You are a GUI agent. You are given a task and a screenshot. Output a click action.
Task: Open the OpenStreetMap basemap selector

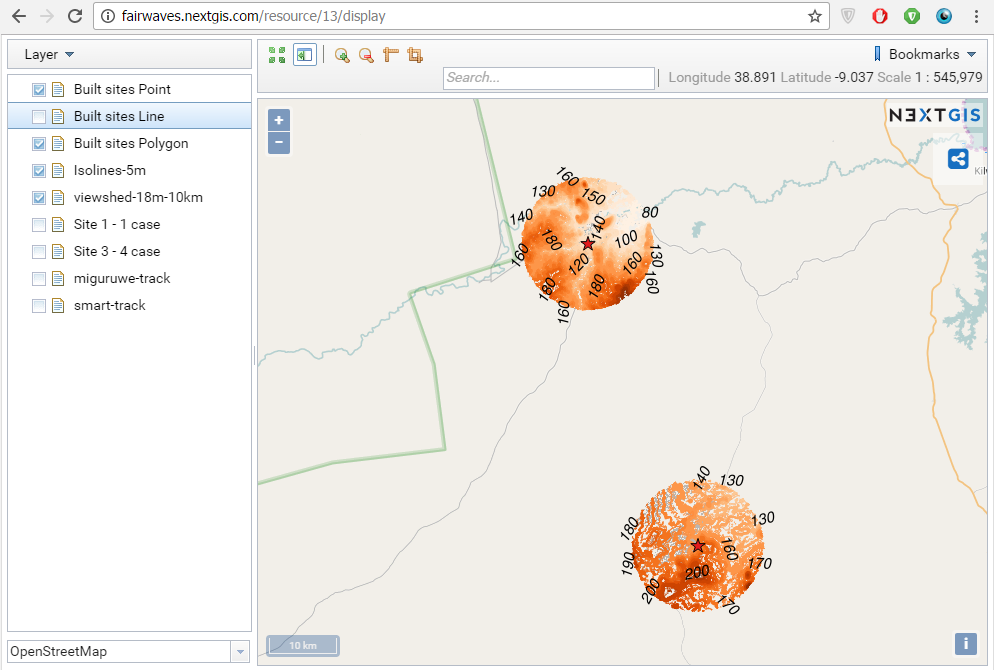[128, 652]
